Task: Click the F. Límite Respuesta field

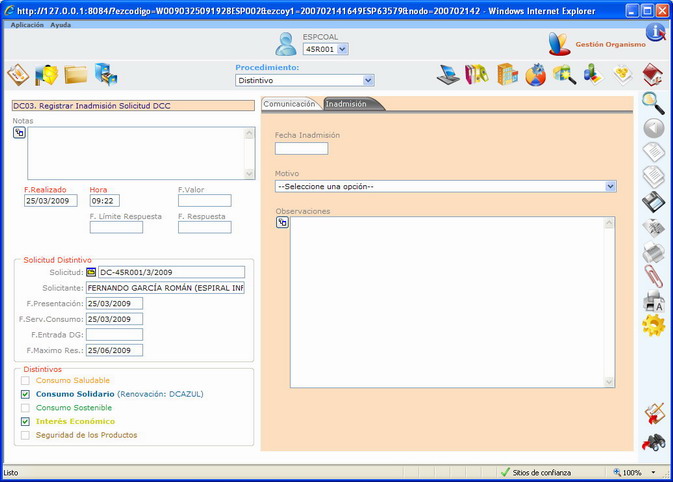Action: pyautogui.click(x=116, y=227)
